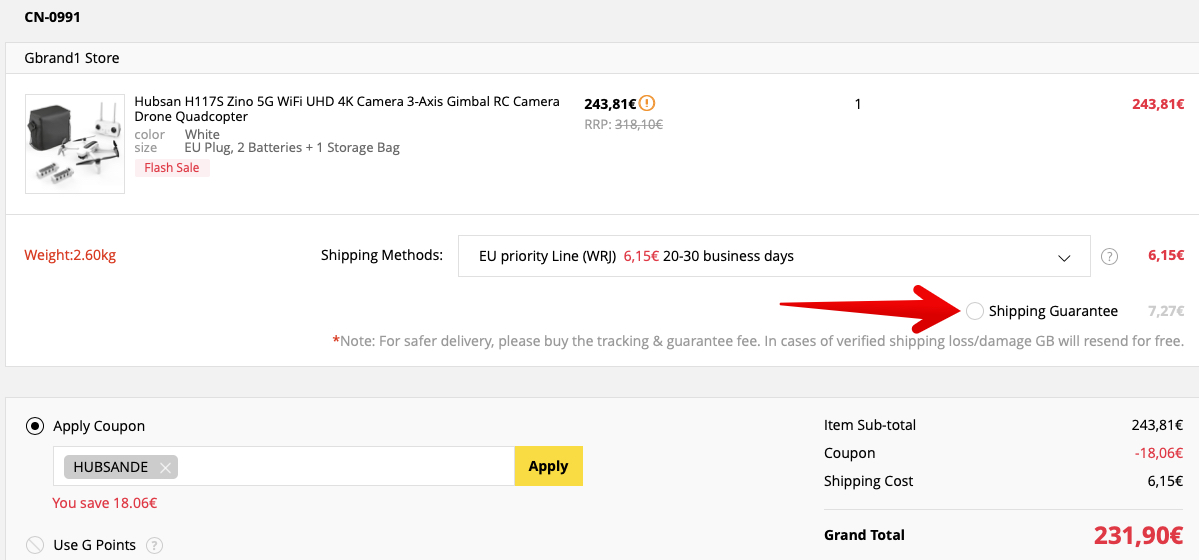Select the Shipping Guarantee price 7,27€

point(1166,311)
